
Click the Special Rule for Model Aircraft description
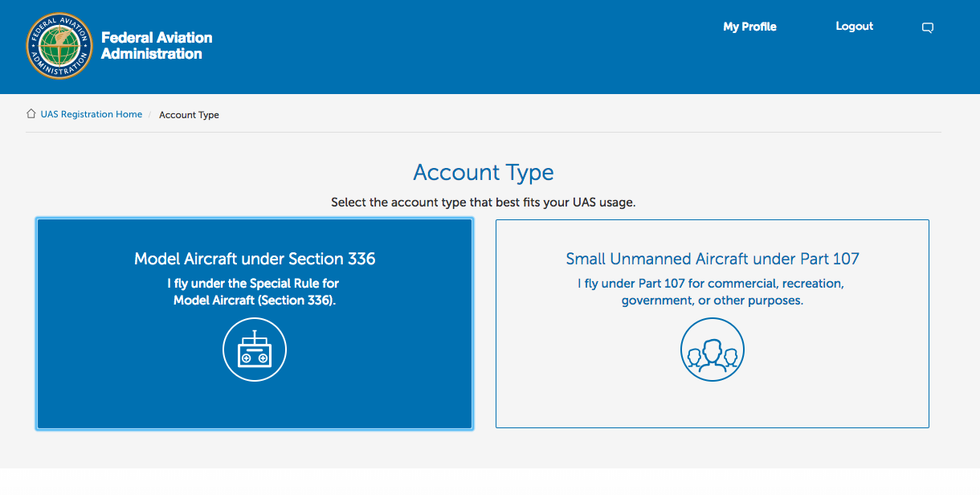coord(254,291)
